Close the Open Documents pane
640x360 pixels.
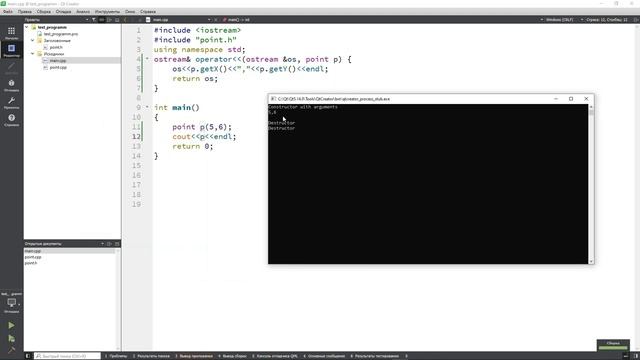117,244
